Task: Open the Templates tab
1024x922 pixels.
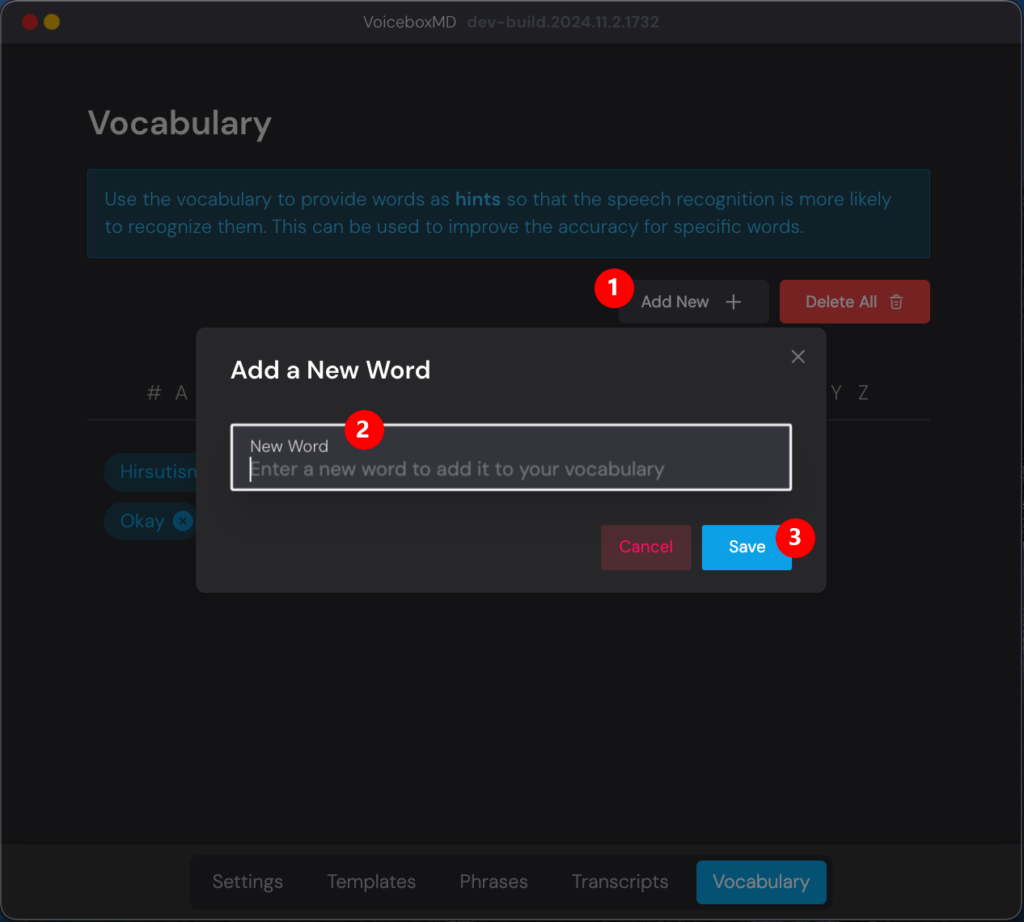Action: [371, 881]
